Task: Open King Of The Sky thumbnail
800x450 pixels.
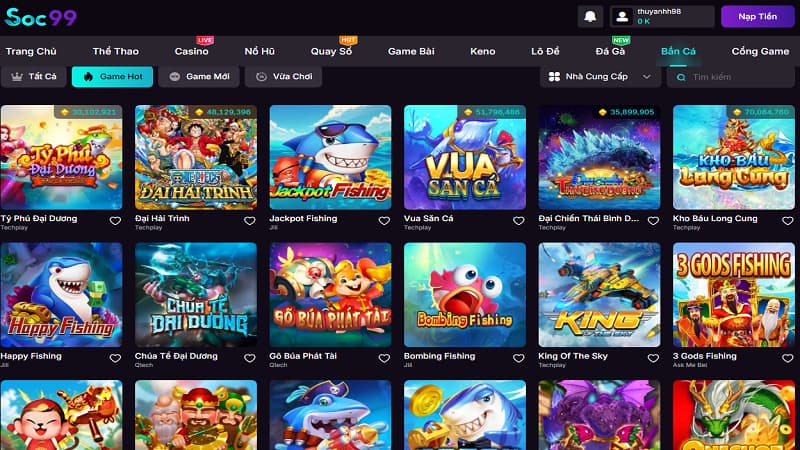Action: (x=599, y=295)
